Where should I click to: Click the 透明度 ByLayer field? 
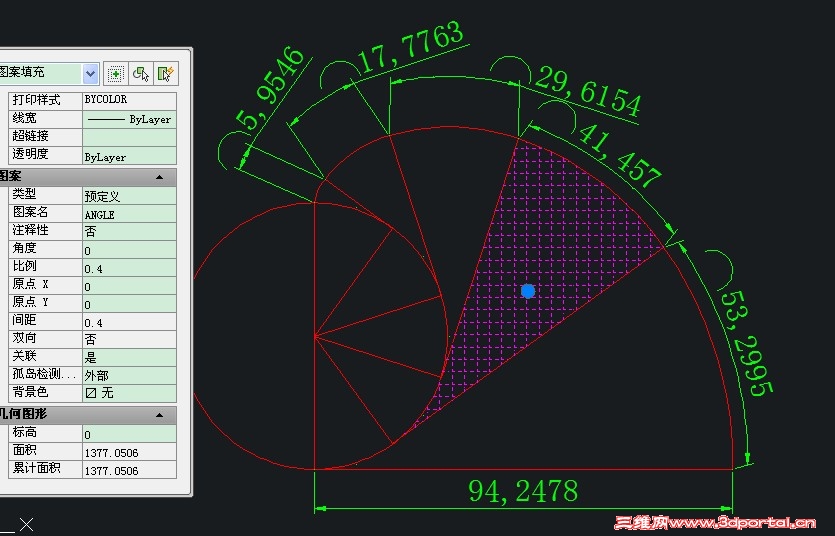tap(129, 155)
